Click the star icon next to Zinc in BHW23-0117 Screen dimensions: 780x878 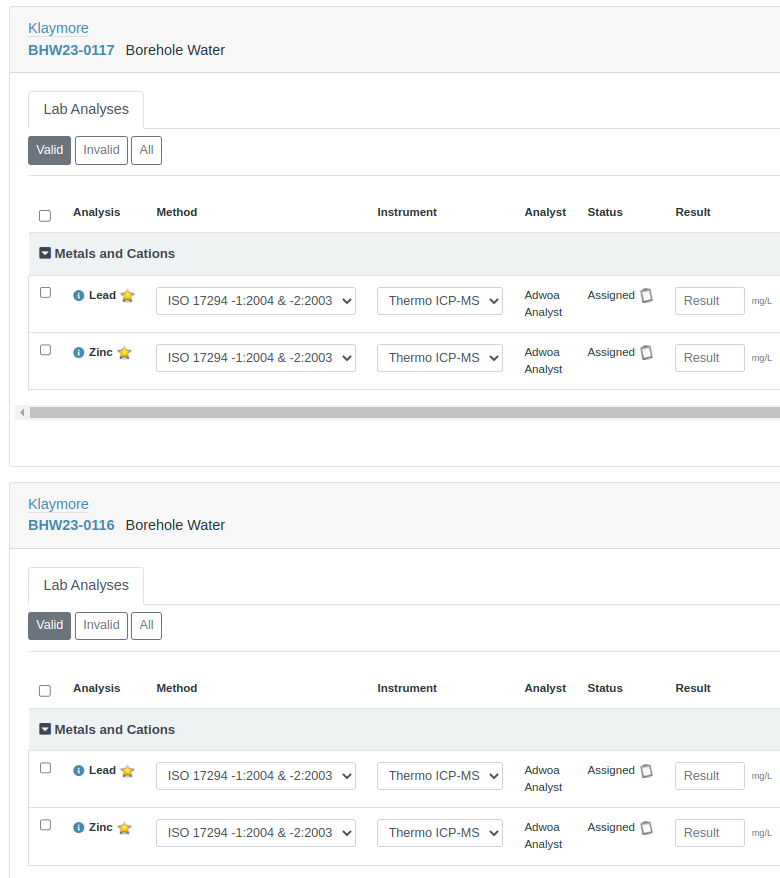124,353
